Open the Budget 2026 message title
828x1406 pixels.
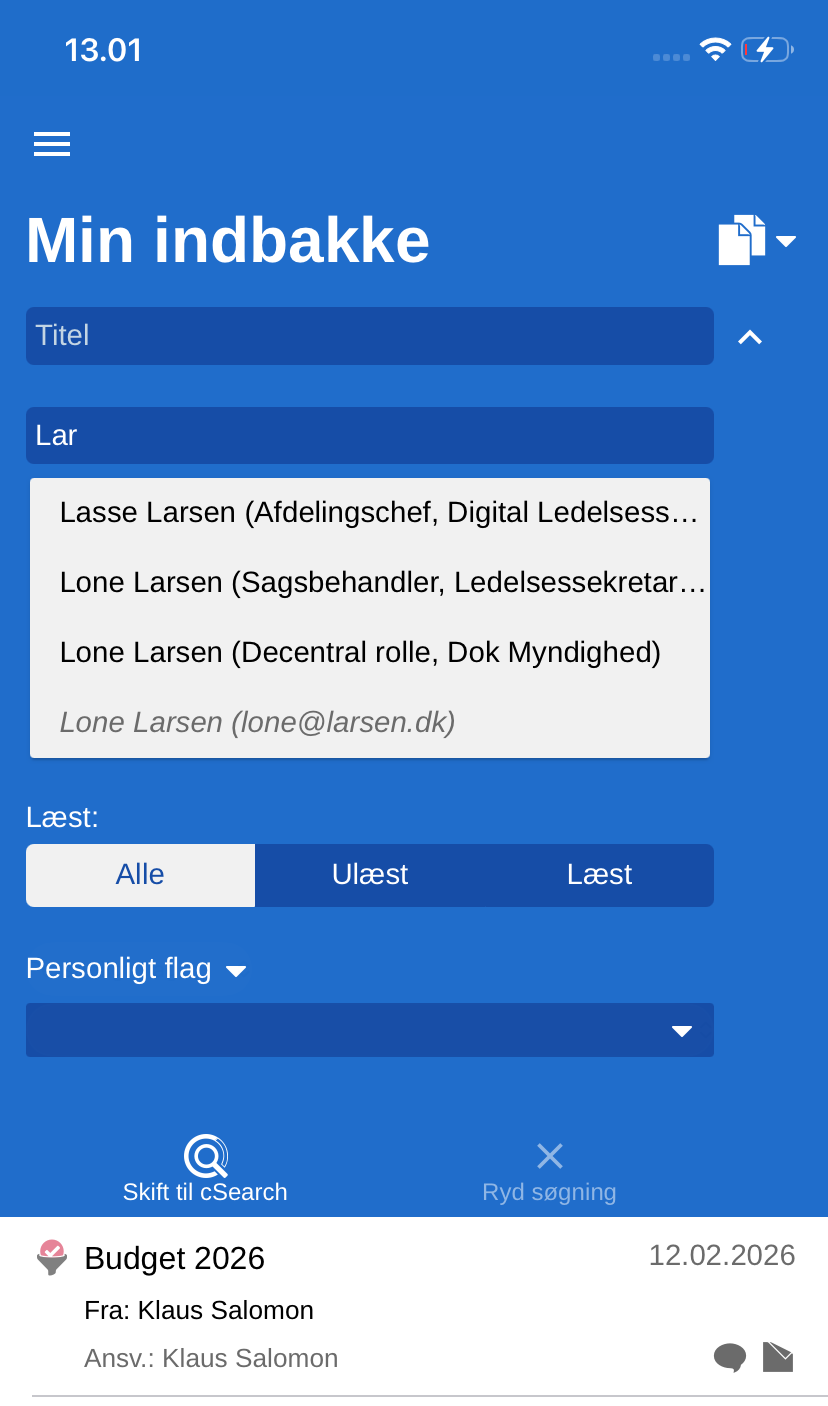(x=175, y=1258)
